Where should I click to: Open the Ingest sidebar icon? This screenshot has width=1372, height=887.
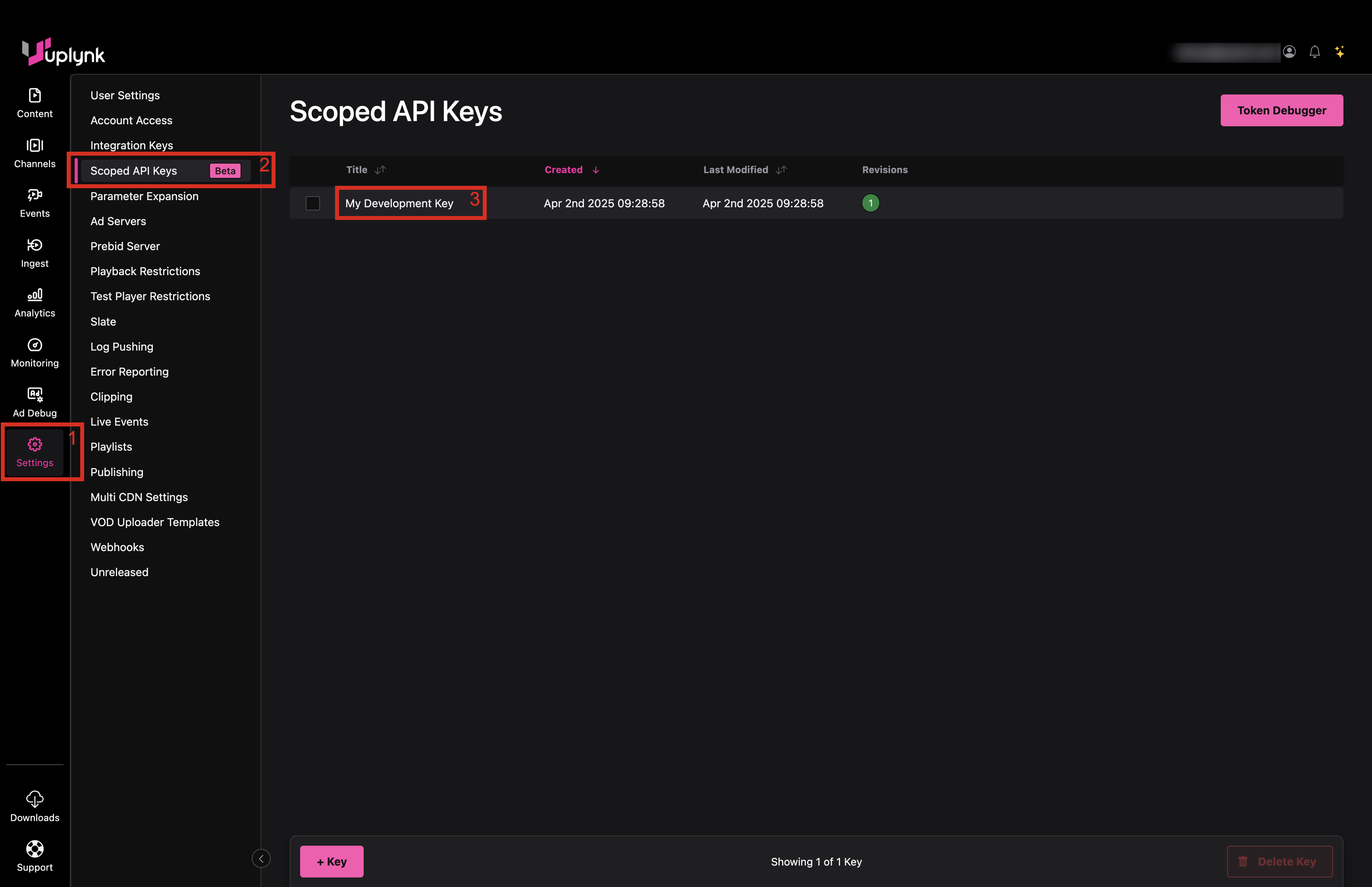click(35, 245)
